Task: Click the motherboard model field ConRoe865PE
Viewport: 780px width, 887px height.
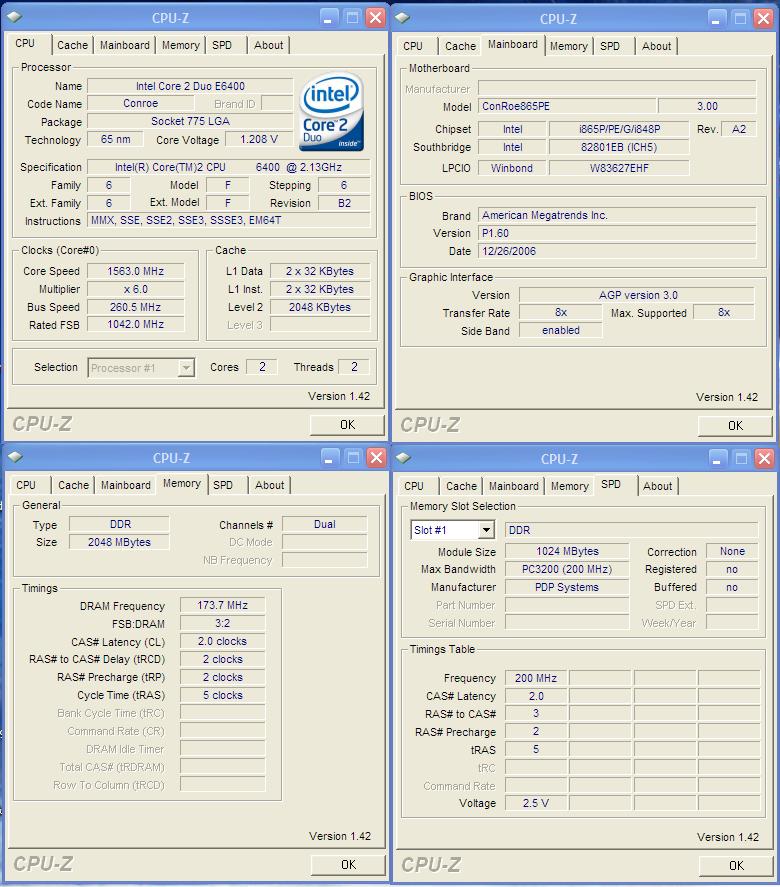Action: click(x=567, y=106)
